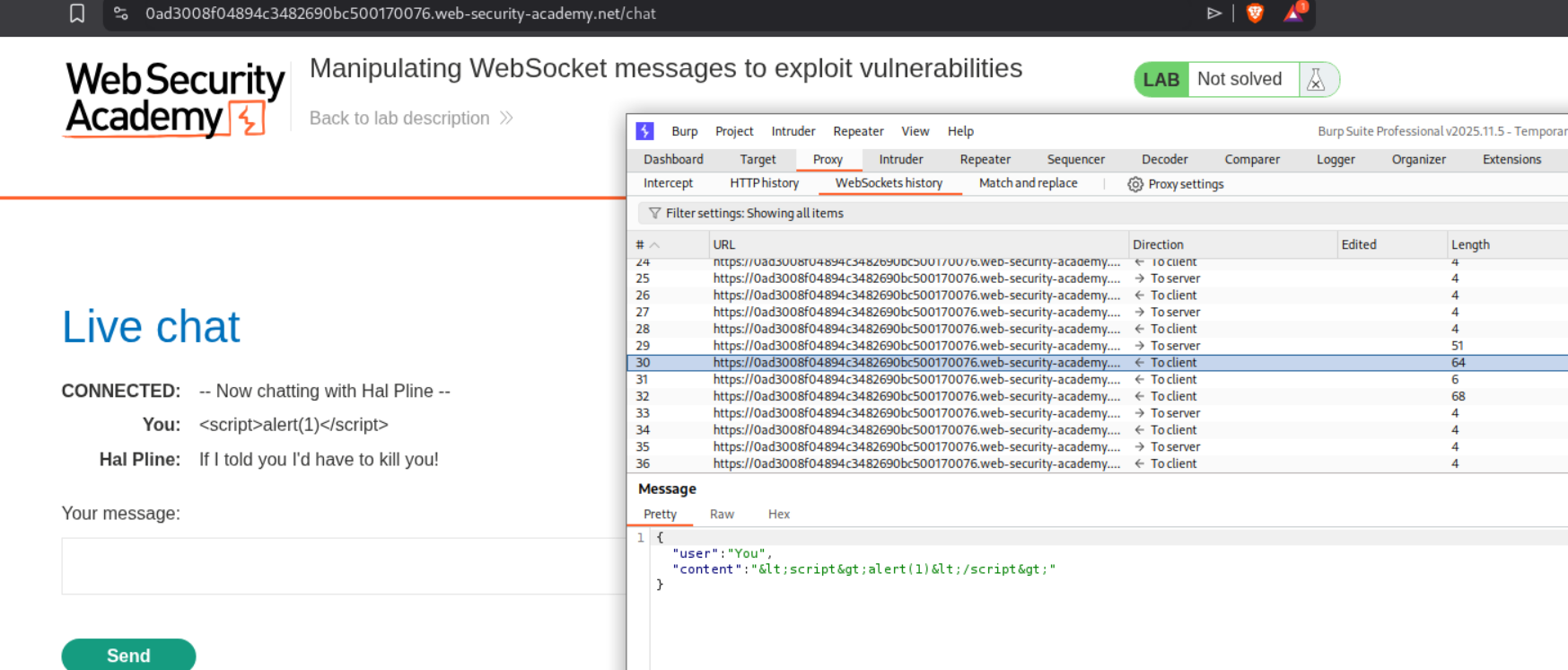Open the Intruder menu in menu bar
The width and height of the screenshot is (1568, 670).
point(793,131)
